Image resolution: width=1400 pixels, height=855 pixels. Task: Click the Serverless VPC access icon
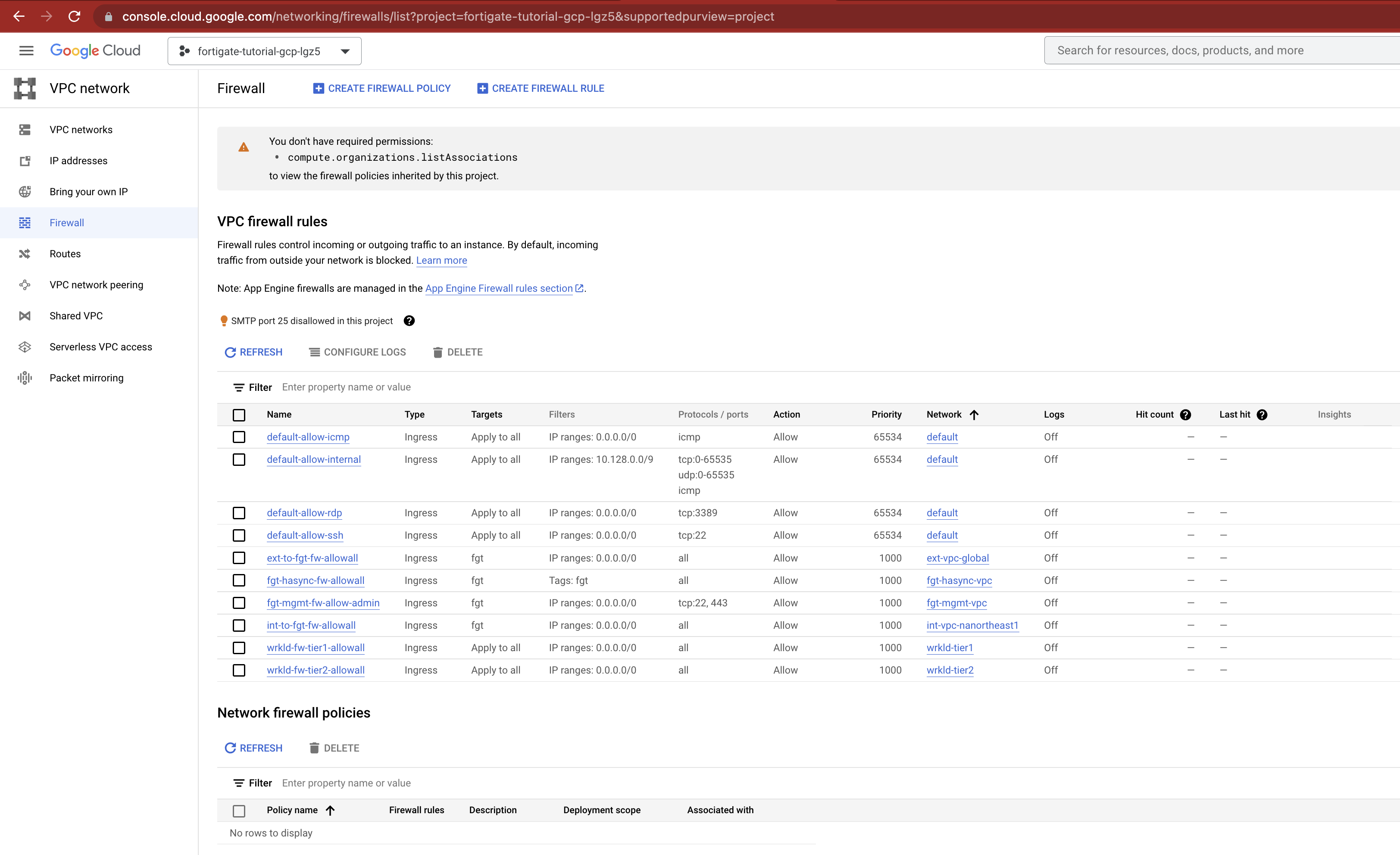coord(25,346)
